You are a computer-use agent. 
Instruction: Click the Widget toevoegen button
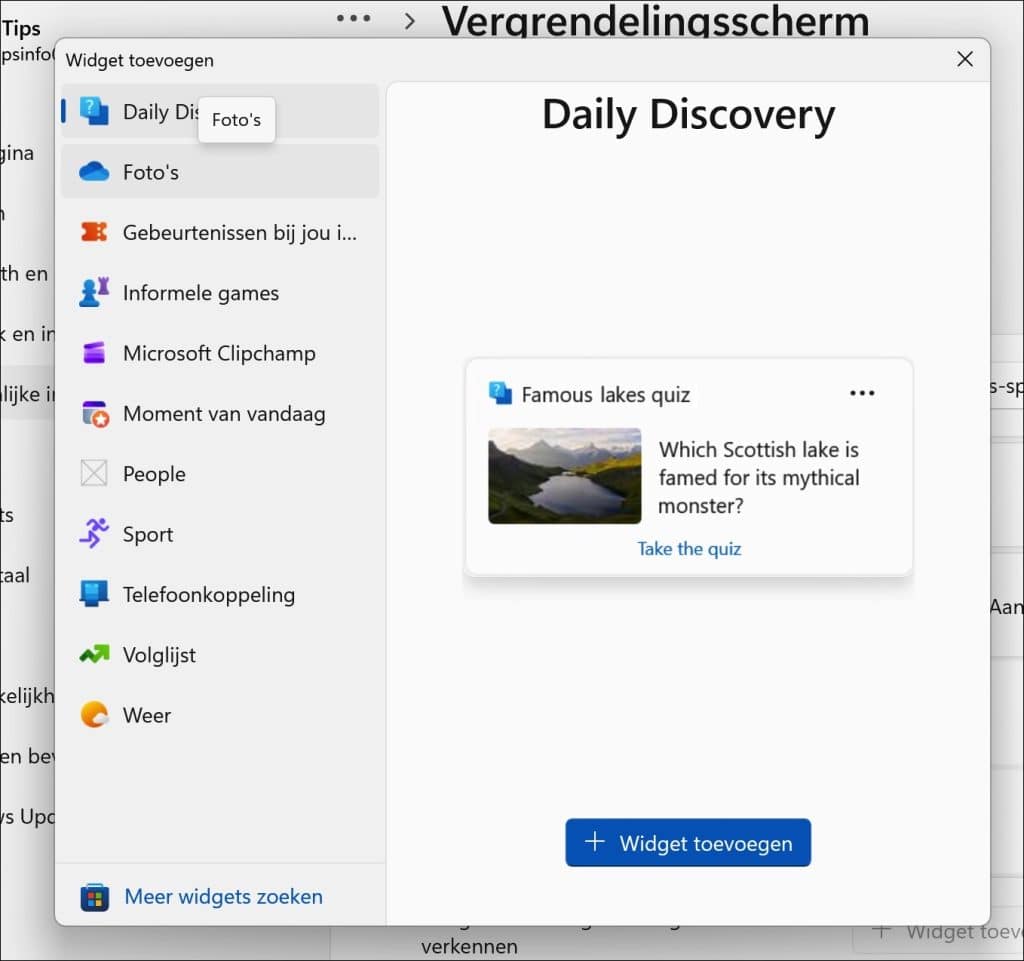click(688, 843)
